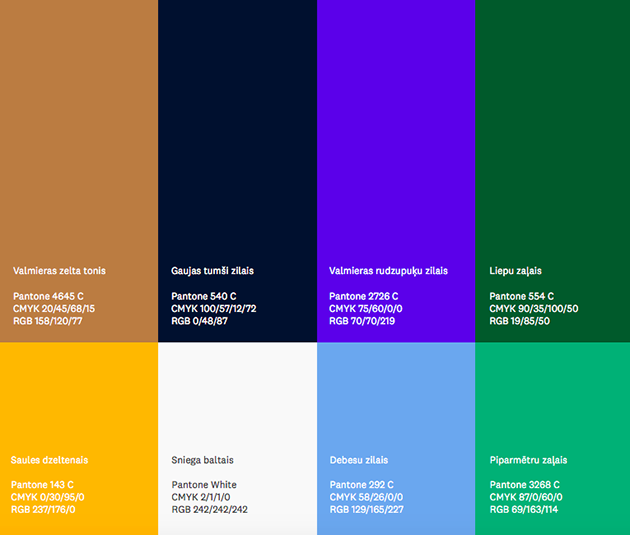Pick the violet Valmieras rudzupuķu zilais swatch
The height and width of the screenshot is (535, 630).
coord(396,130)
